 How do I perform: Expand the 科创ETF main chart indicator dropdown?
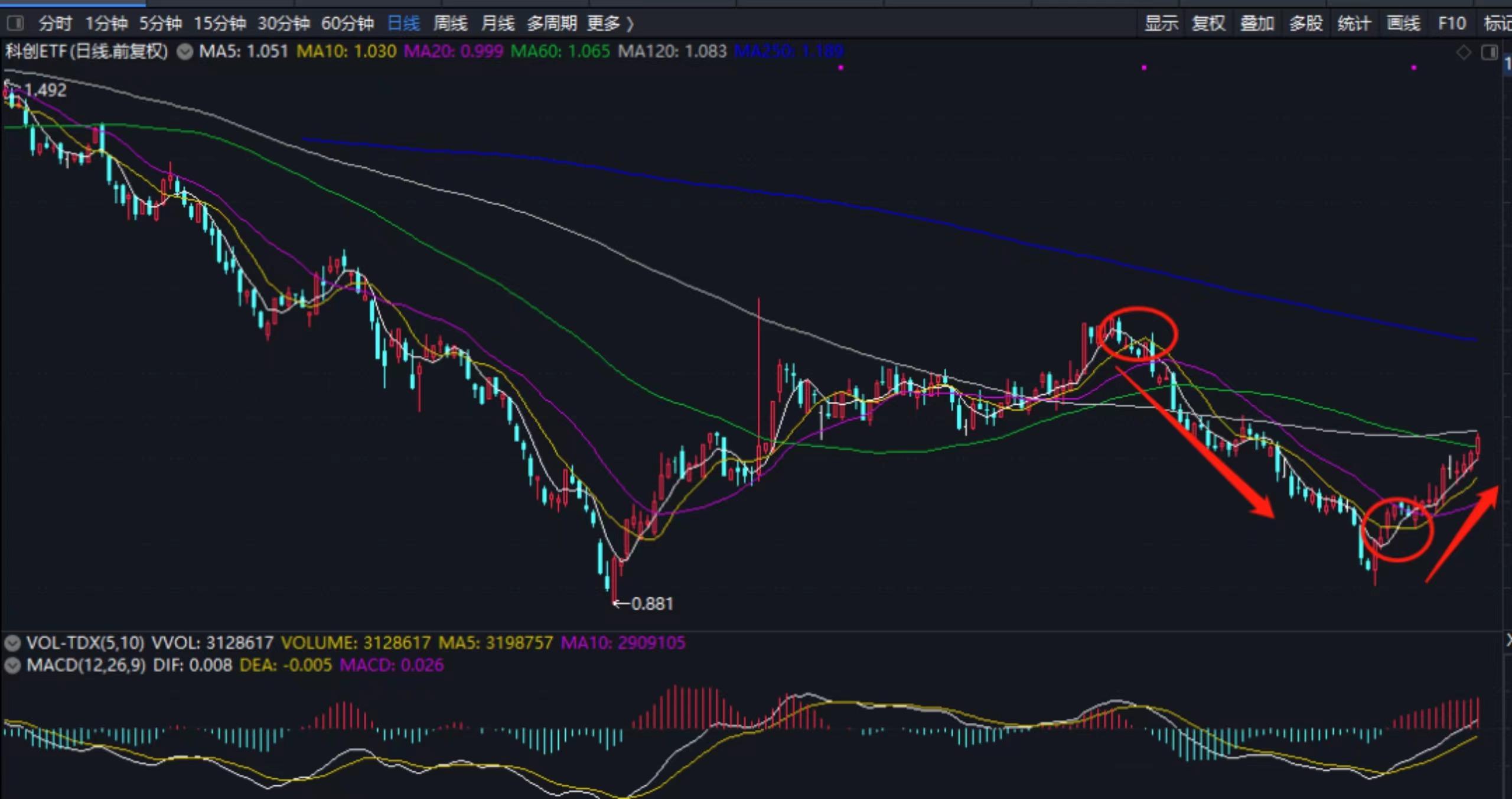click(185, 52)
